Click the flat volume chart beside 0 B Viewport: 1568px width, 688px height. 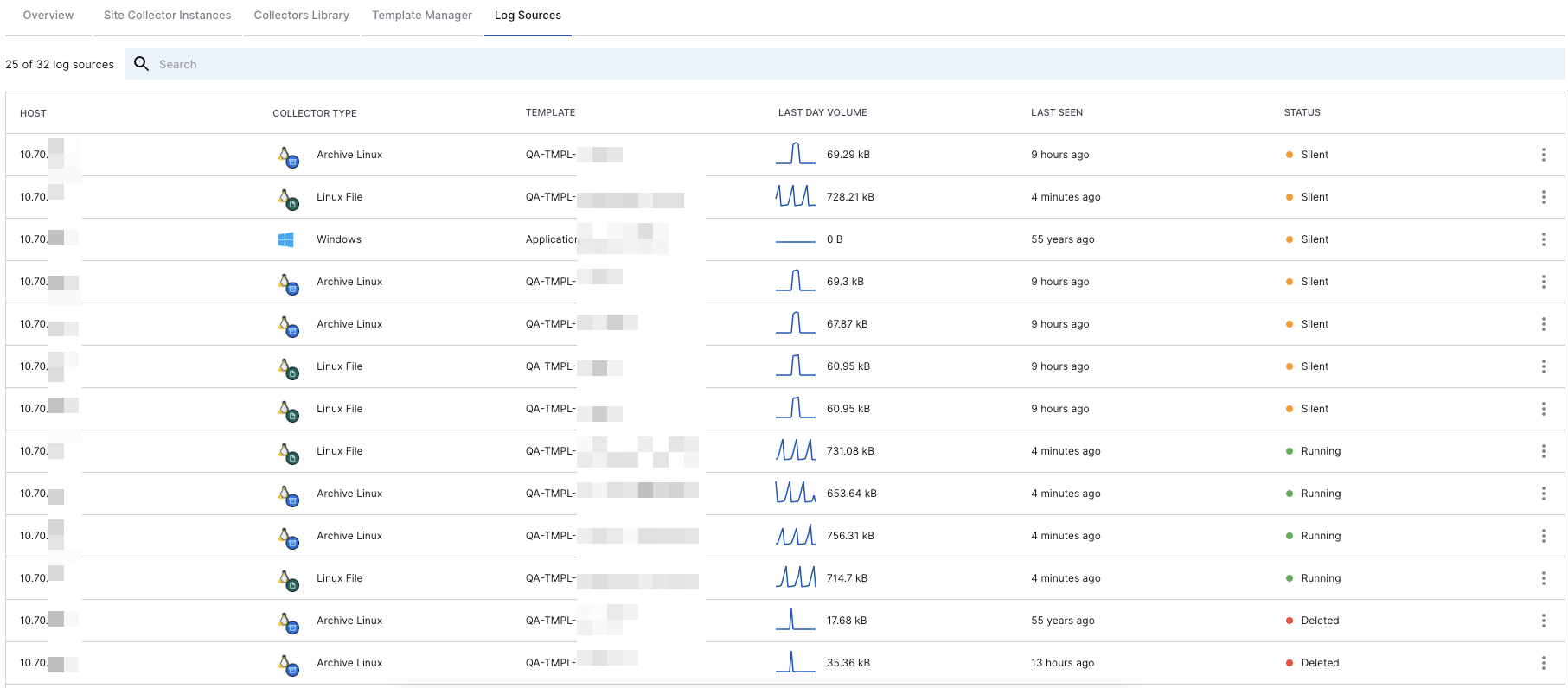click(796, 240)
